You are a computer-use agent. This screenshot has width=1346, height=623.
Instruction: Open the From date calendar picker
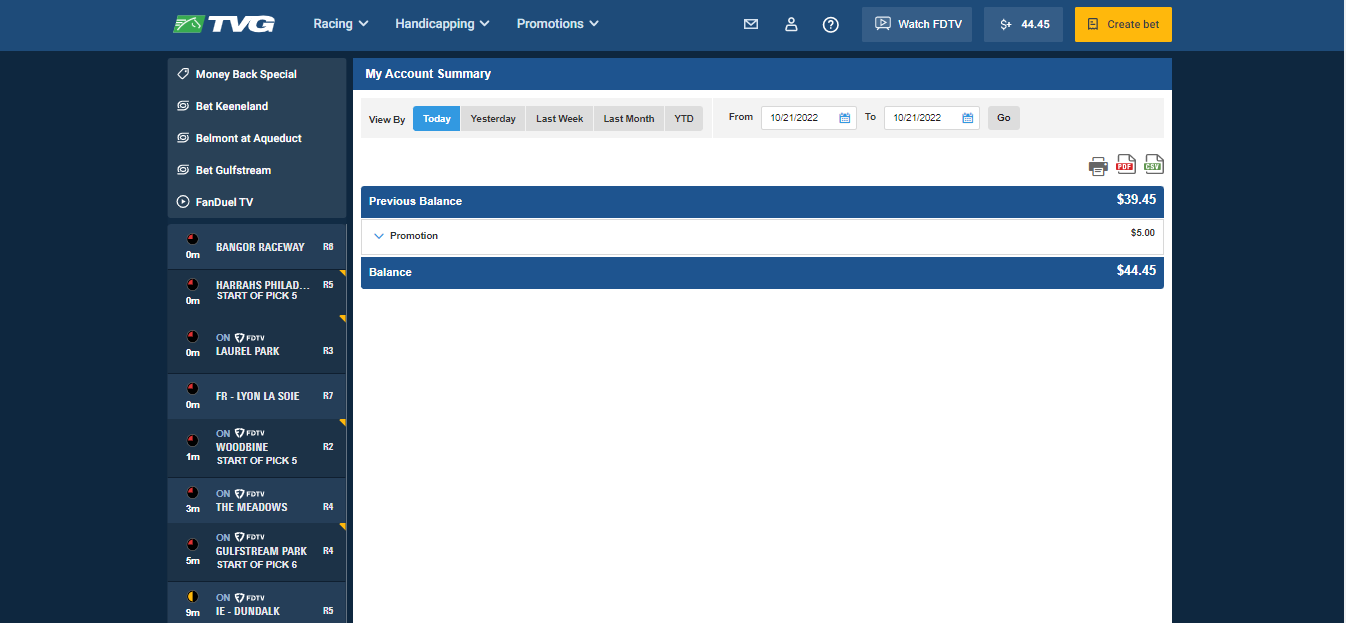click(x=844, y=118)
